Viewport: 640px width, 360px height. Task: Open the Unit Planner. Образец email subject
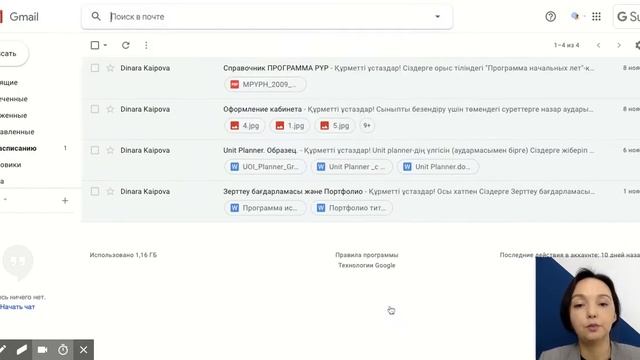pos(260,150)
